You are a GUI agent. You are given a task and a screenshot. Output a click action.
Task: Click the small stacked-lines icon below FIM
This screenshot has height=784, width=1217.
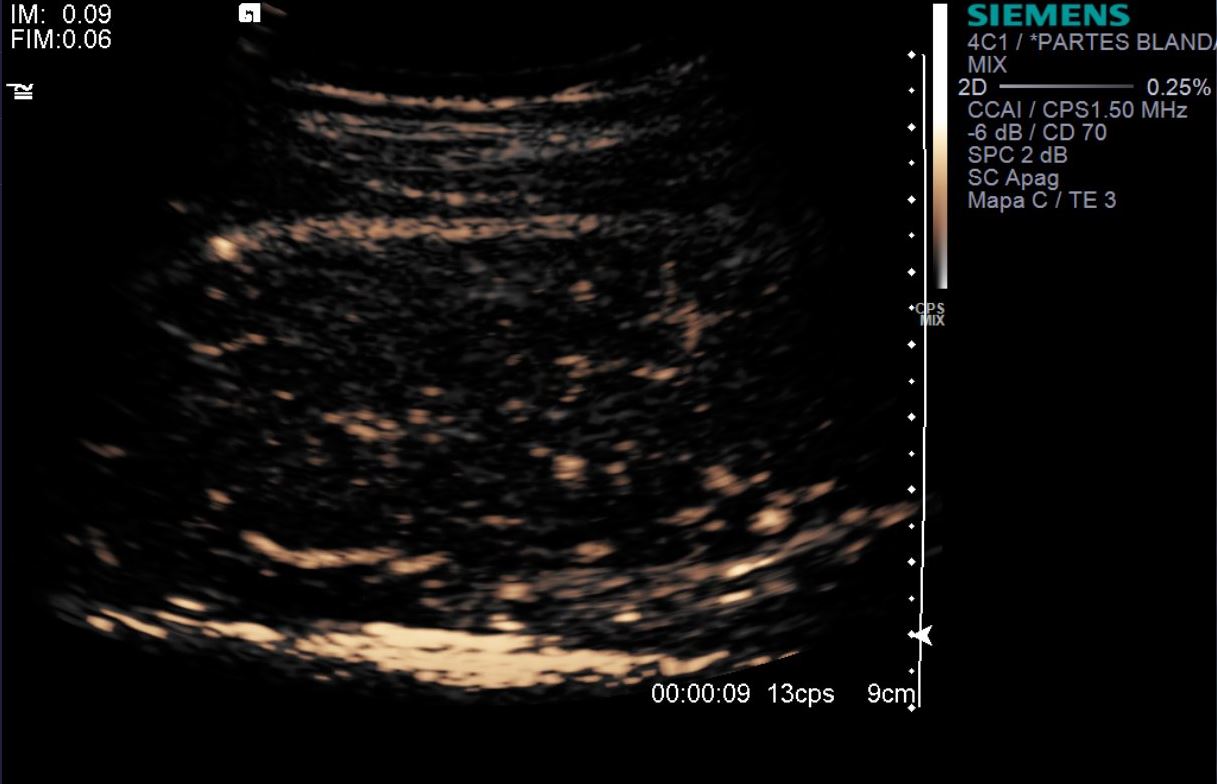20,91
